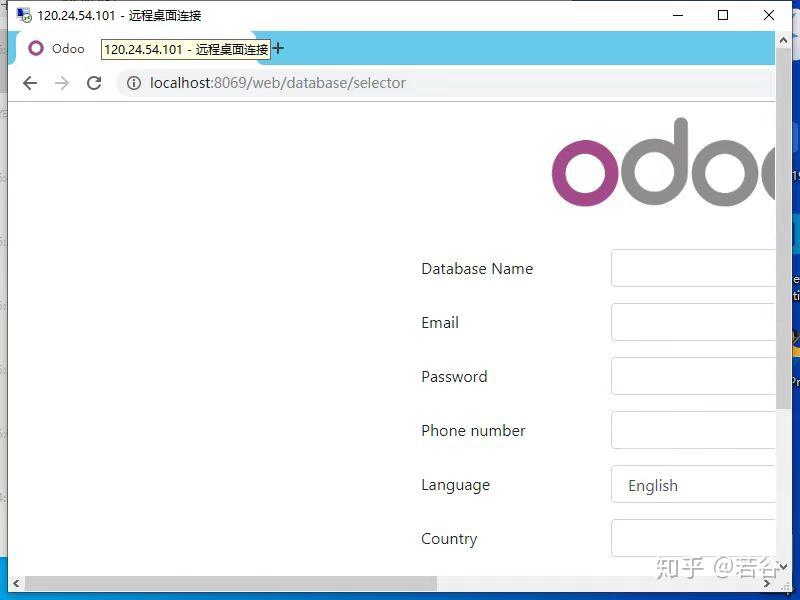Click the Password input field

pos(692,375)
